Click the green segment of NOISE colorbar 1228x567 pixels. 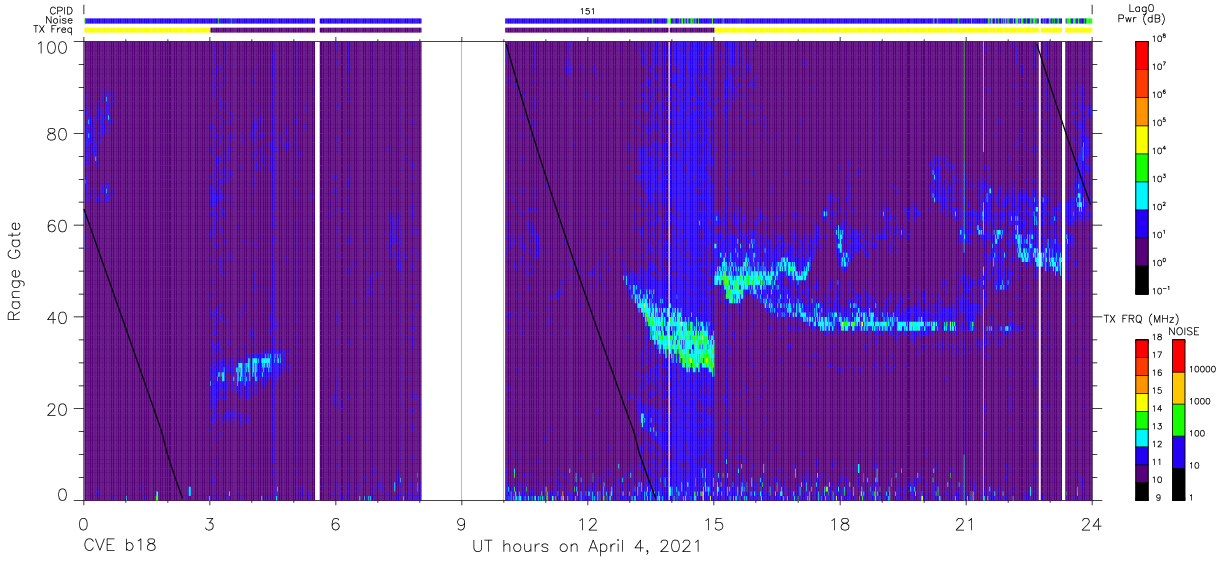(x=1178, y=419)
